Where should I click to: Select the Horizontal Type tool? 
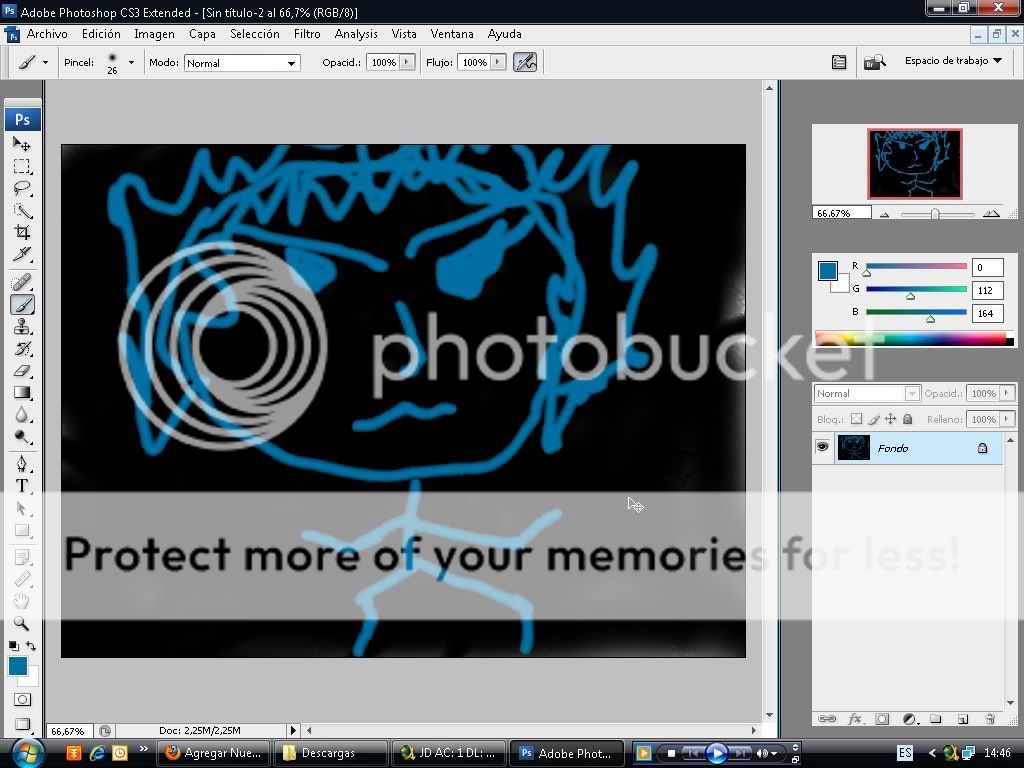22,486
